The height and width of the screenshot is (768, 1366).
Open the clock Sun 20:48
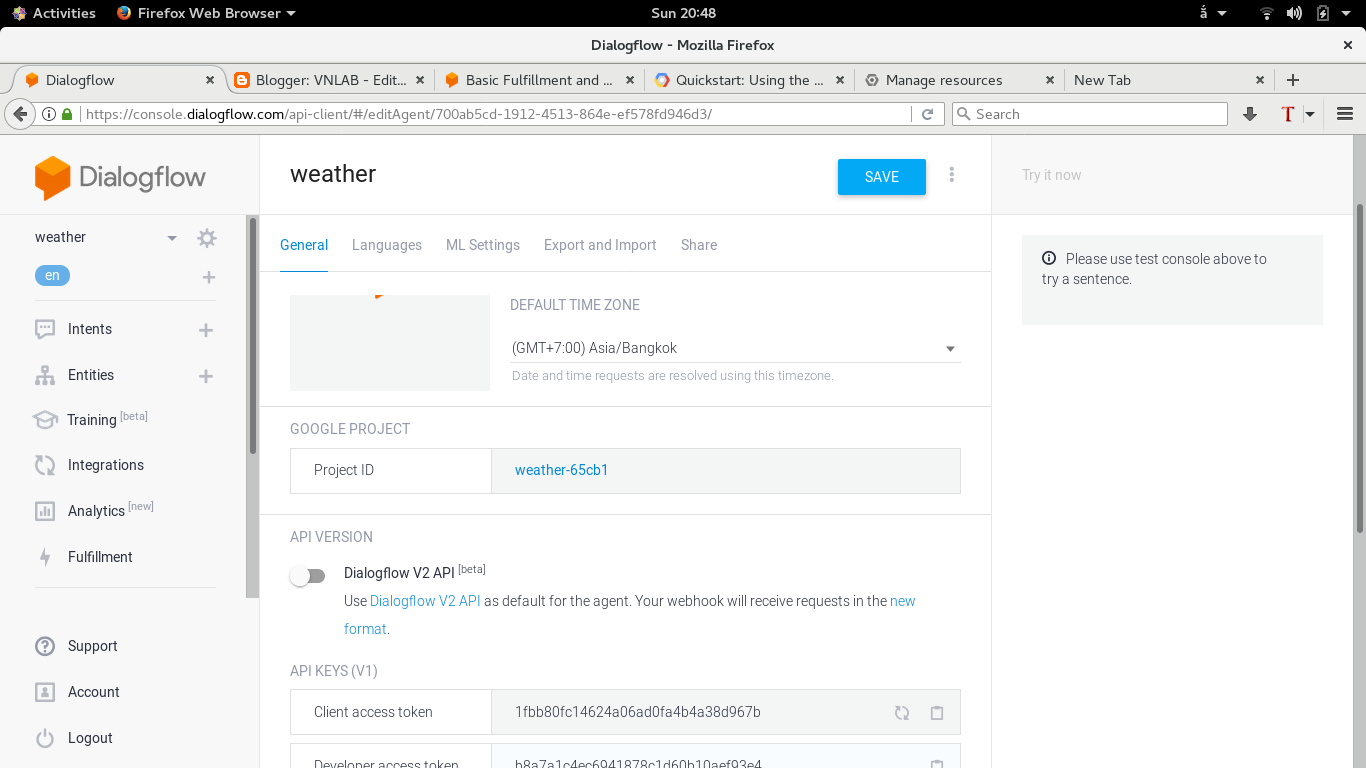coord(683,13)
